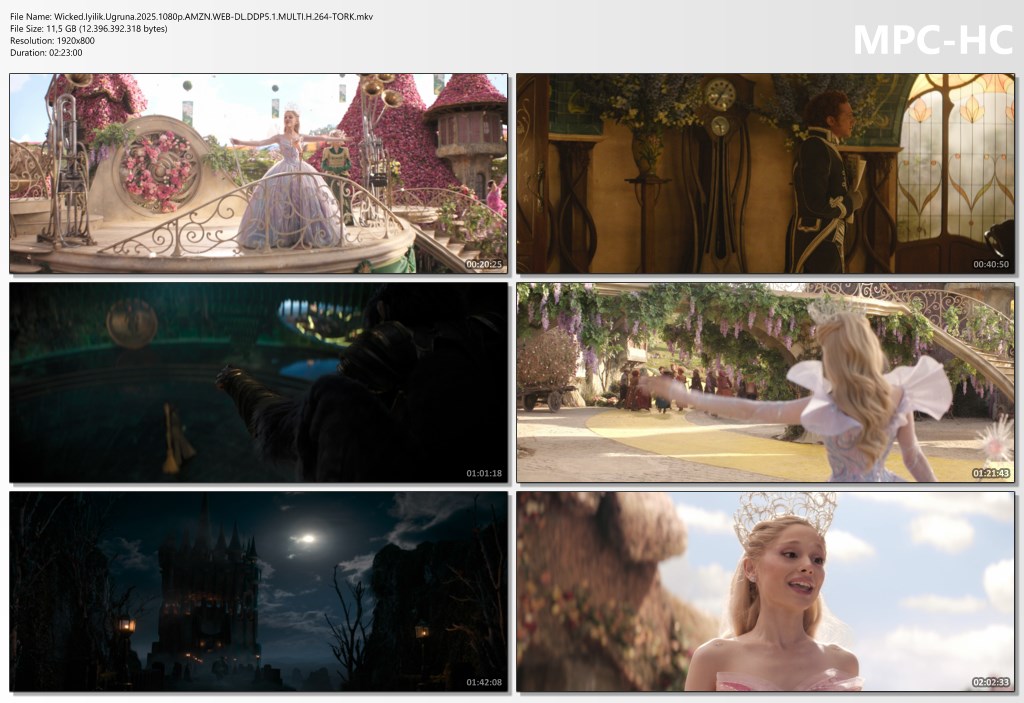Open the thumbnail of woman on balcony
This screenshot has height=703, width=1024.
pyautogui.click(x=258, y=173)
